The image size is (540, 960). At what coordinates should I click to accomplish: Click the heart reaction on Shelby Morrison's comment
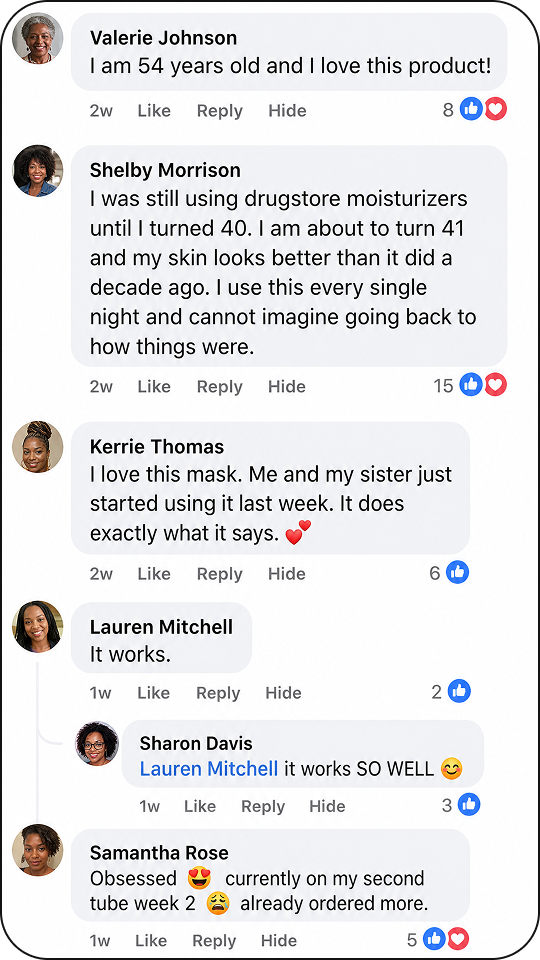pos(495,385)
